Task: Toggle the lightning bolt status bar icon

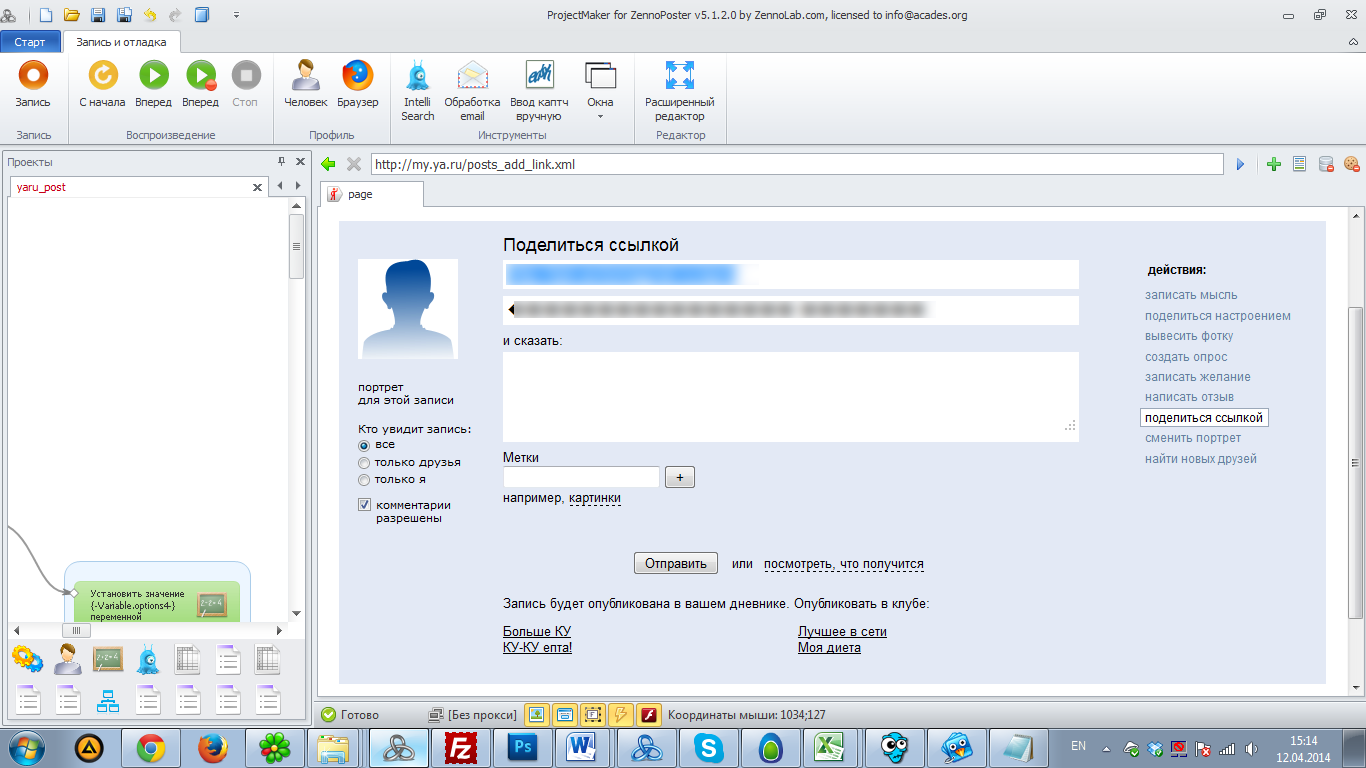Action: tap(621, 715)
